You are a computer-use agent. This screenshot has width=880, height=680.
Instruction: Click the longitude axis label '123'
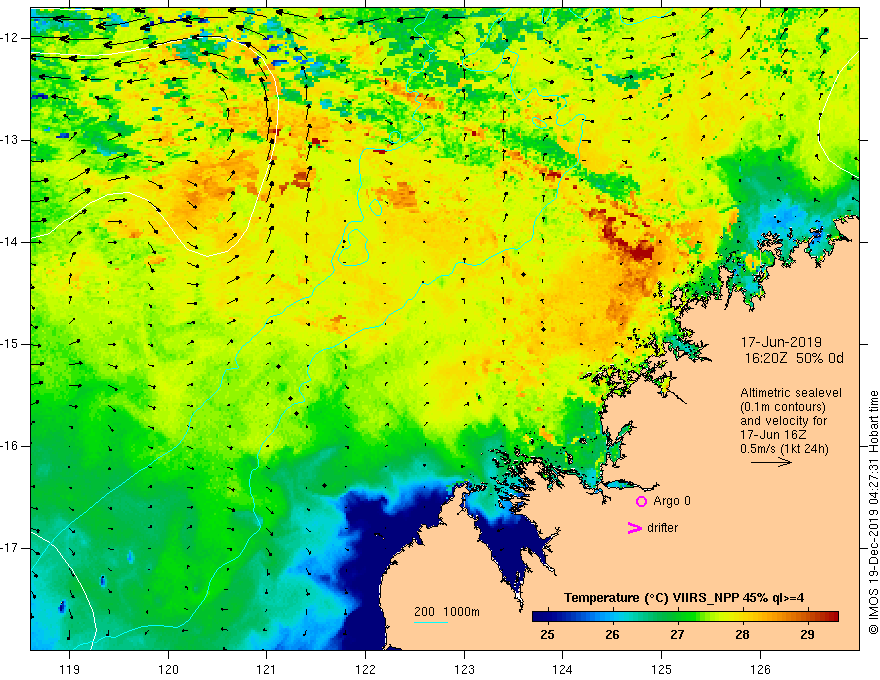click(464, 669)
